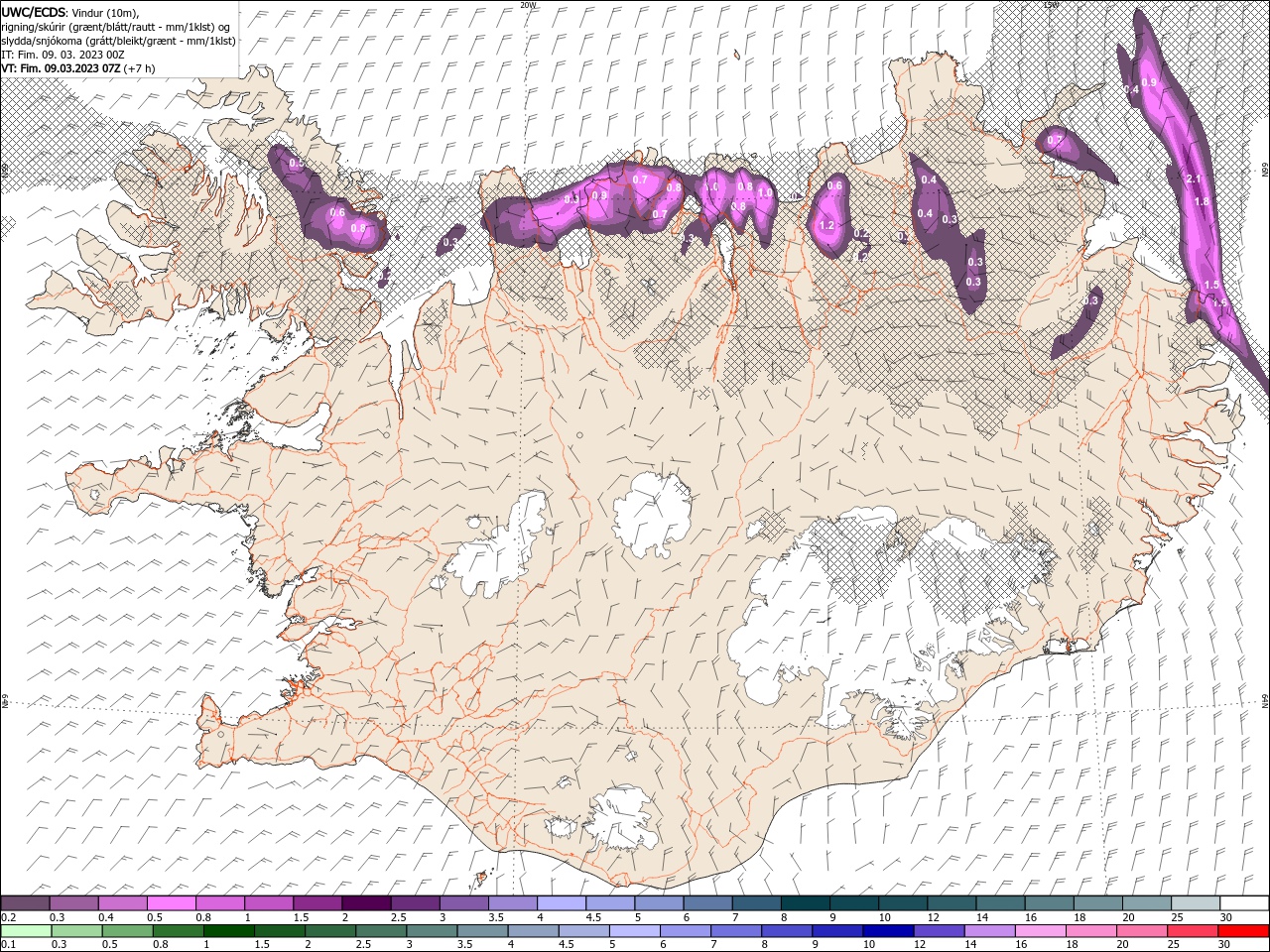Pick the dark purple snow swatch between 0.2 and 0.3

tap(25, 902)
